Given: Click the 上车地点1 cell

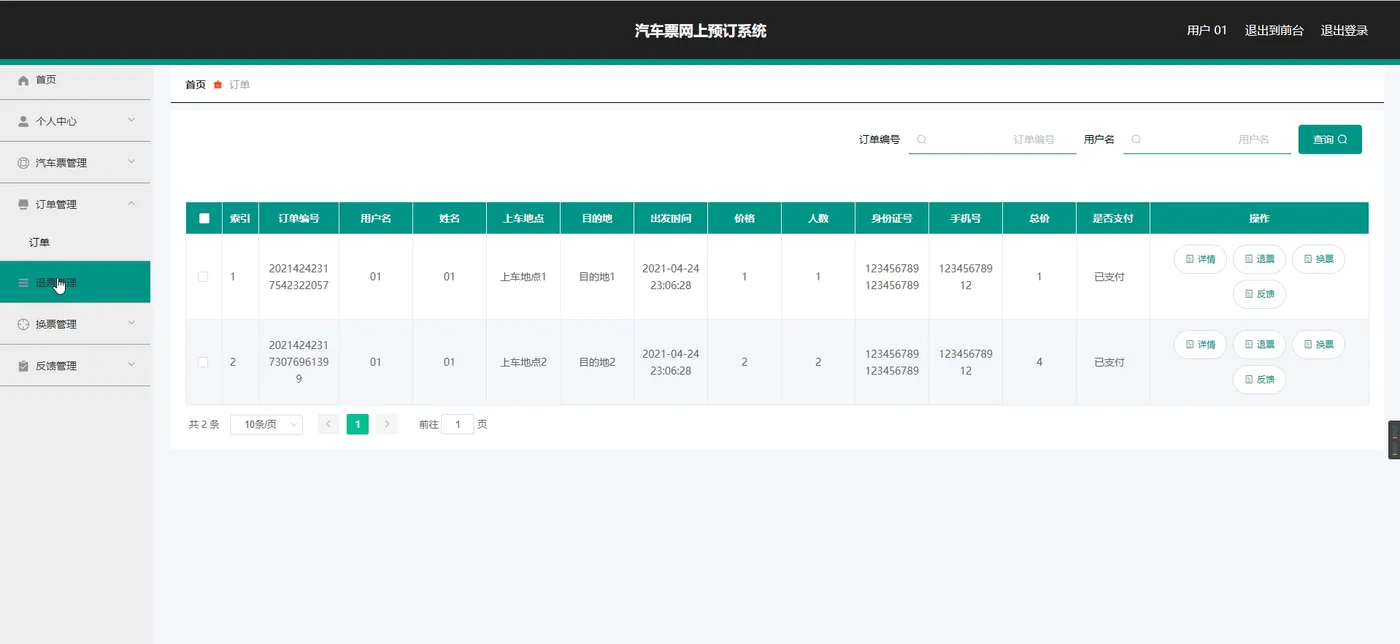Looking at the screenshot, I should [x=524, y=277].
